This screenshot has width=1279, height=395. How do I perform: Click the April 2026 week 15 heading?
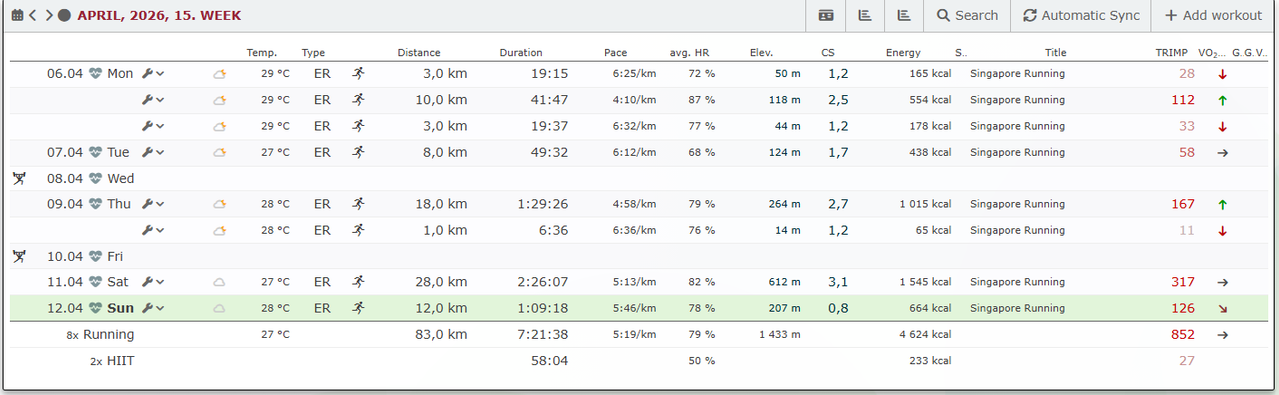click(159, 16)
